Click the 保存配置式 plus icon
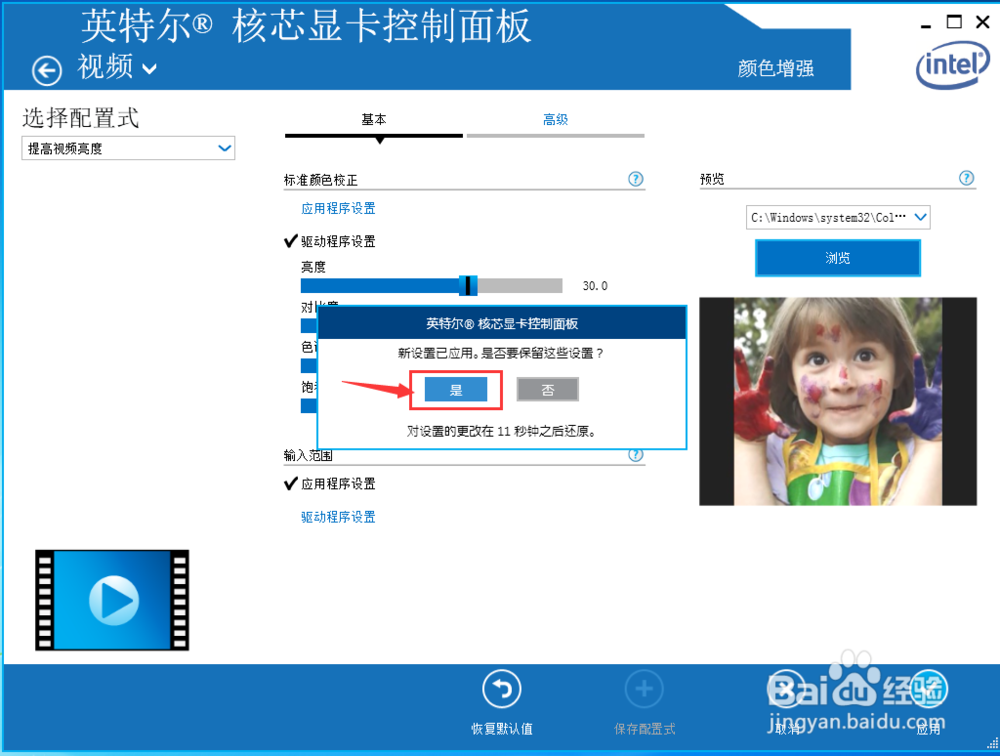 pos(644,689)
